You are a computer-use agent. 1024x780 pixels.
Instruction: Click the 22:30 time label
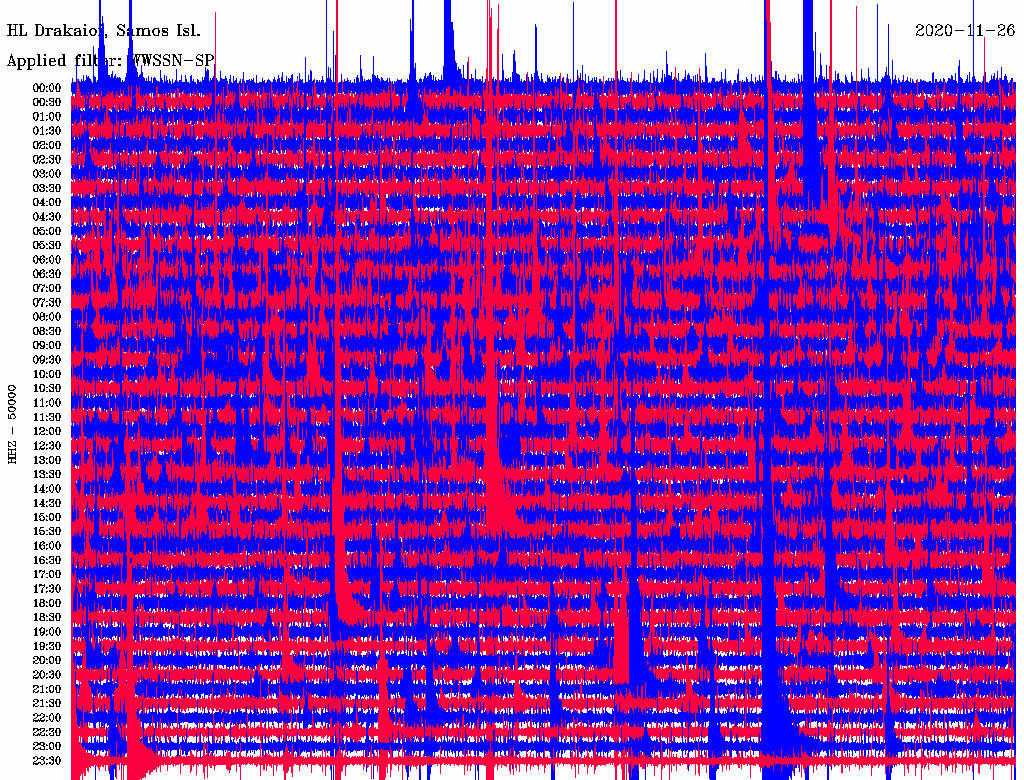(x=47, y=732)
